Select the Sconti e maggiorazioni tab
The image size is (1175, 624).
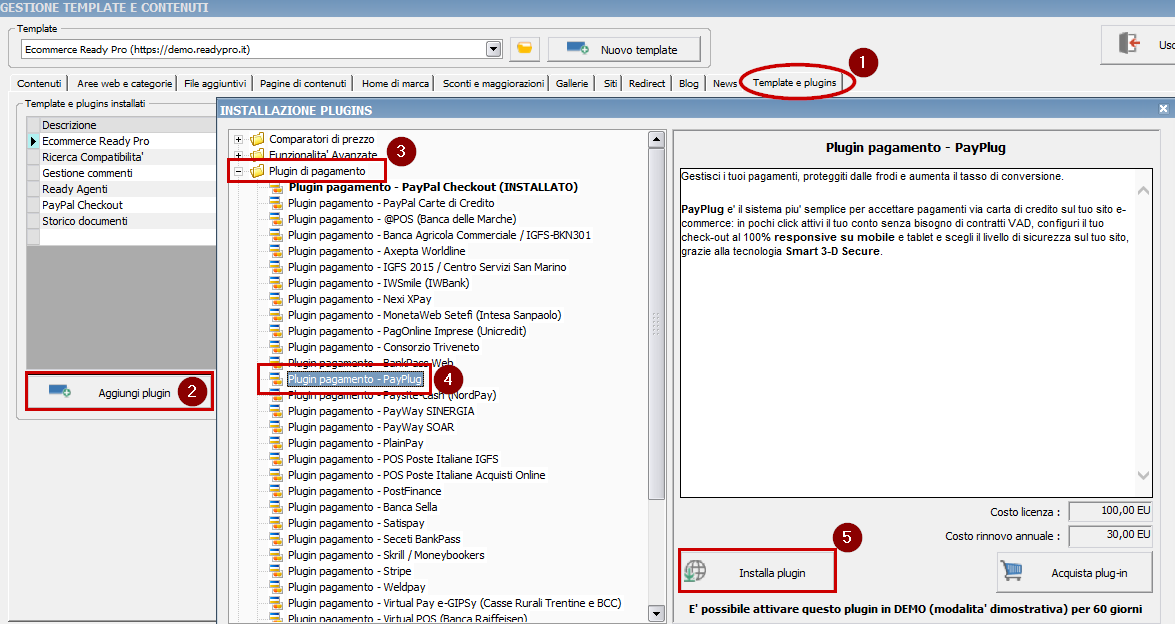(x=493, y=83)
